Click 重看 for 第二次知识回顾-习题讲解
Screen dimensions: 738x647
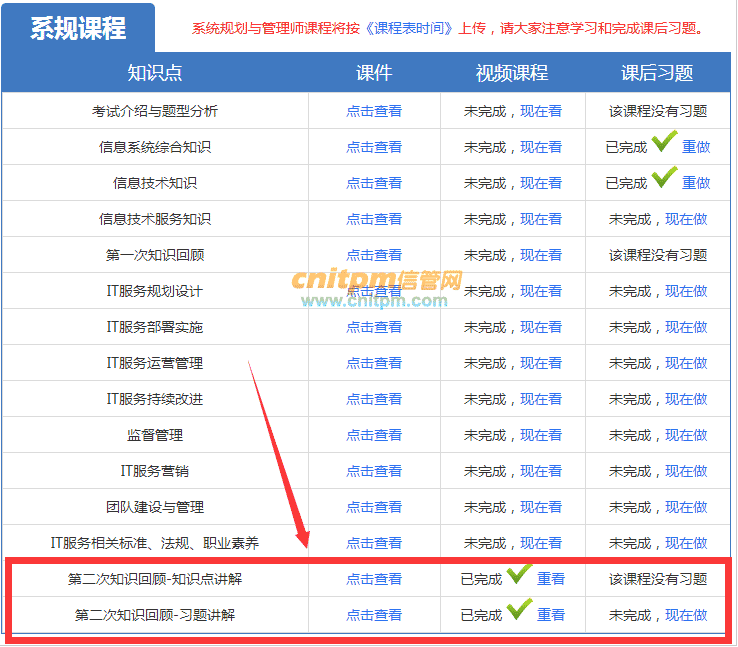pyautogui.click(x=551, y=615)
